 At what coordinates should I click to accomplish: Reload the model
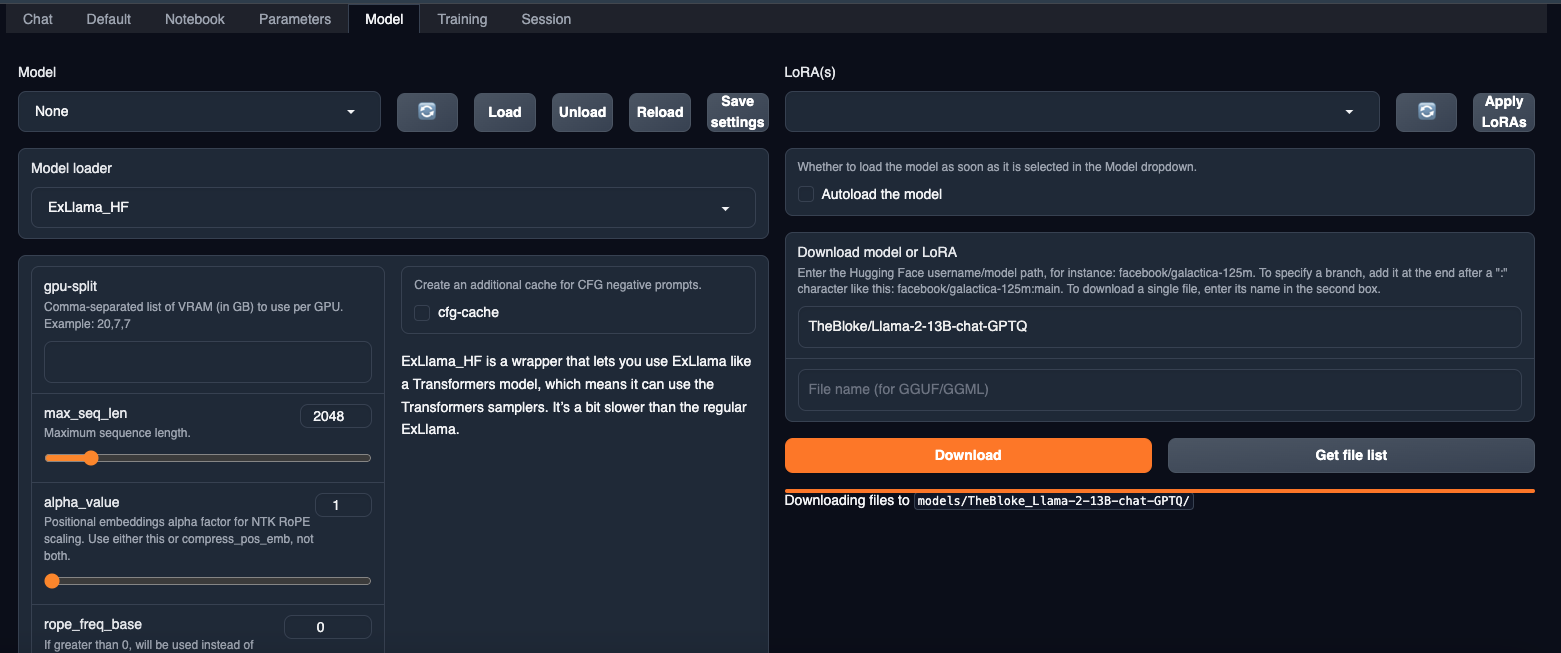[x=659, y=112]
